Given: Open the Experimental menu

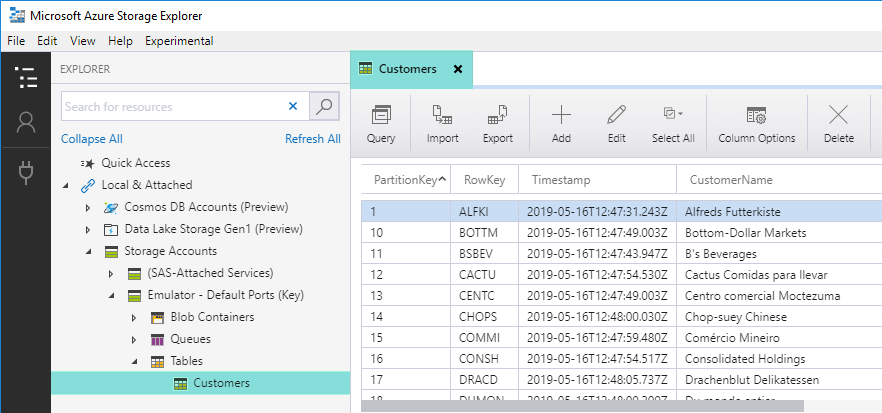Looking at the screenshot, I should (179, 41).
